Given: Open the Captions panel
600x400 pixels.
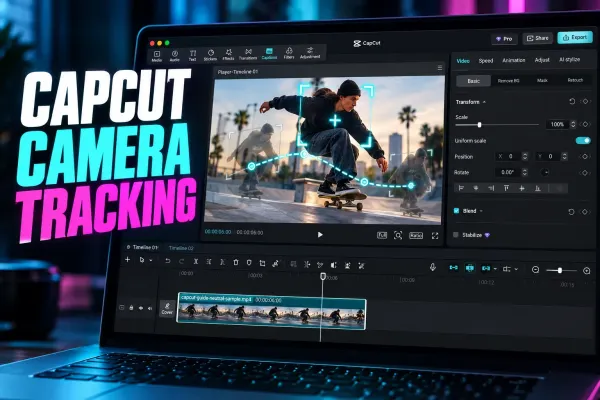Looking at the screenshot, I should tap(269, 54).
